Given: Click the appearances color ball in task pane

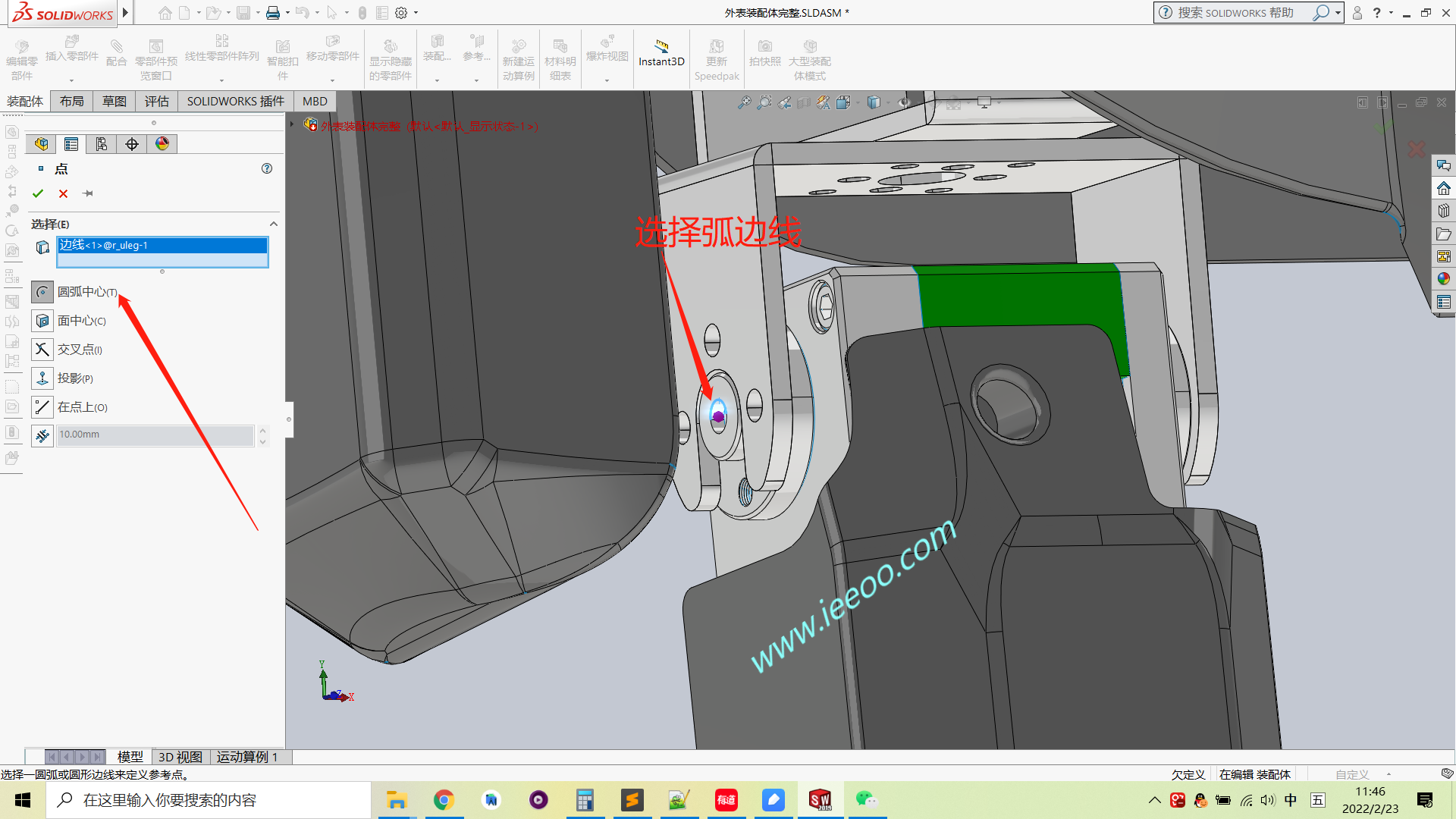Looking at the screenshot, I should (x=1443, y=279).
